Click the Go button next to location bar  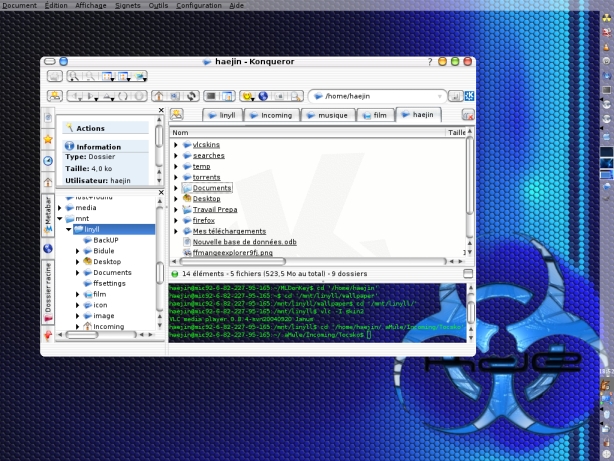pos(455,96)
